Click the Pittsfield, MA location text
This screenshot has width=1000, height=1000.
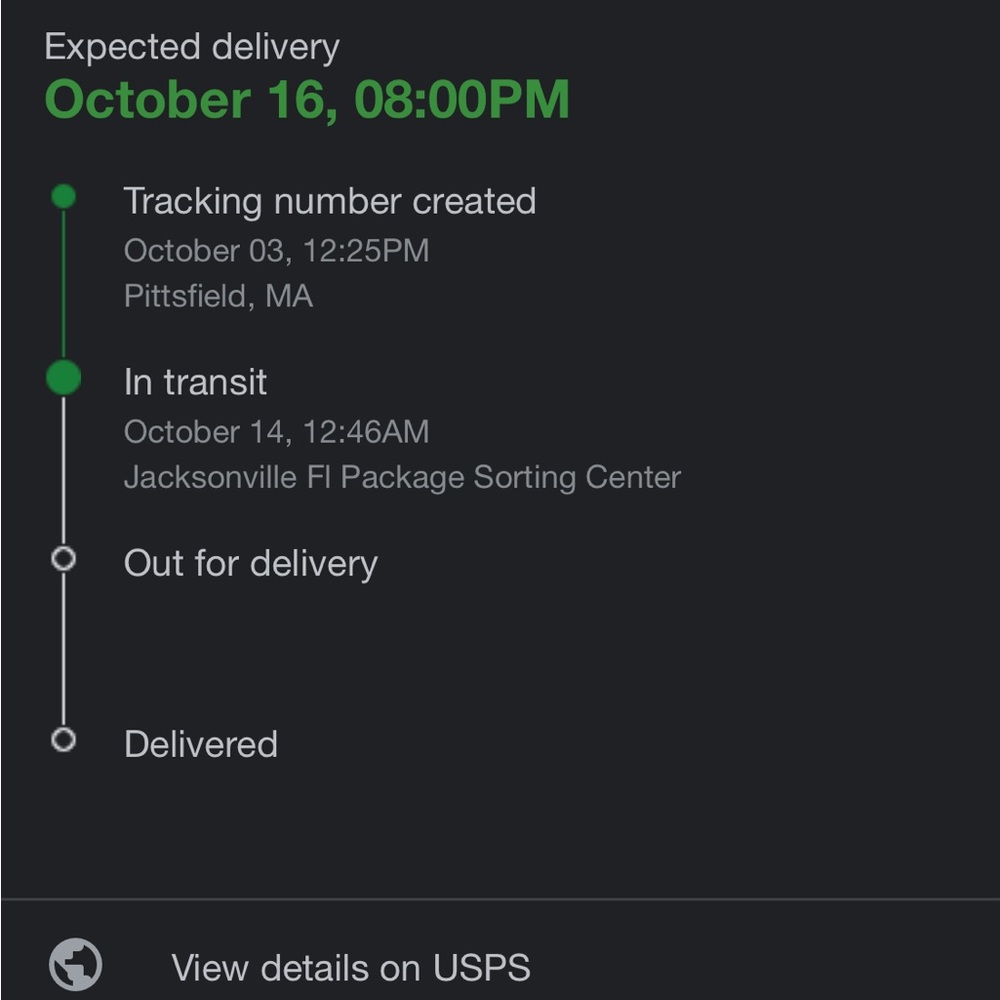tap(218, 296)
